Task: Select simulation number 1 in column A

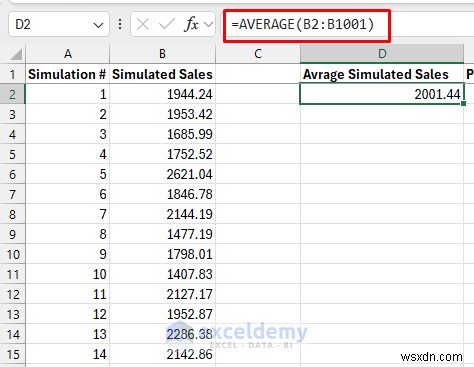Action: point(68,94)
